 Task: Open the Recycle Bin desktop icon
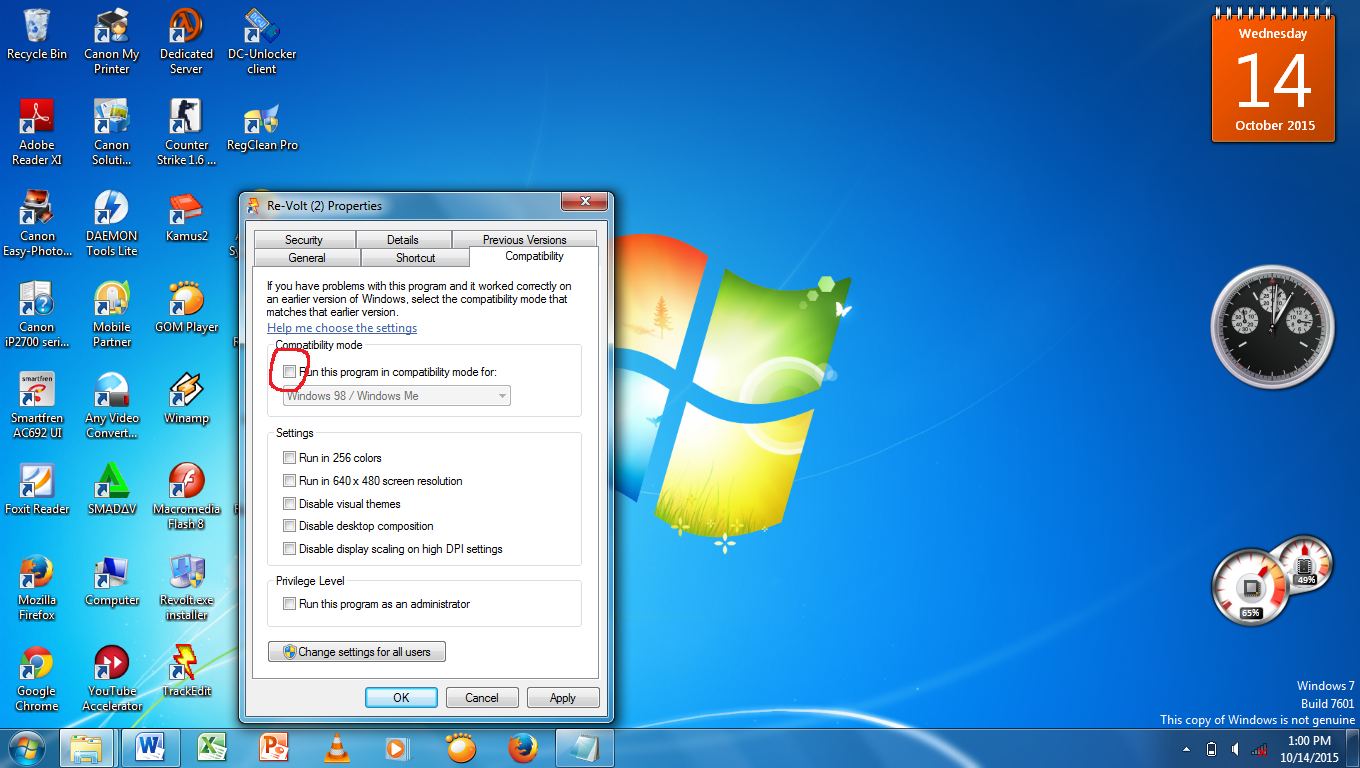coord(37,35)
